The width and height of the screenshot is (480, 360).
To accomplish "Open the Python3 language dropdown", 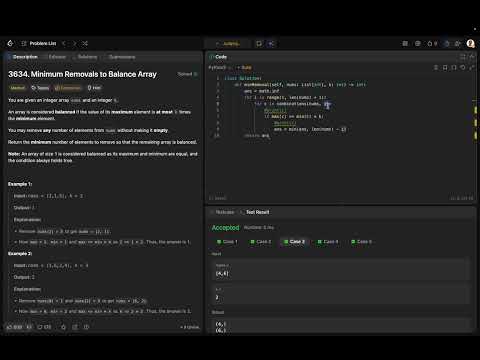I will click(220, 68).
